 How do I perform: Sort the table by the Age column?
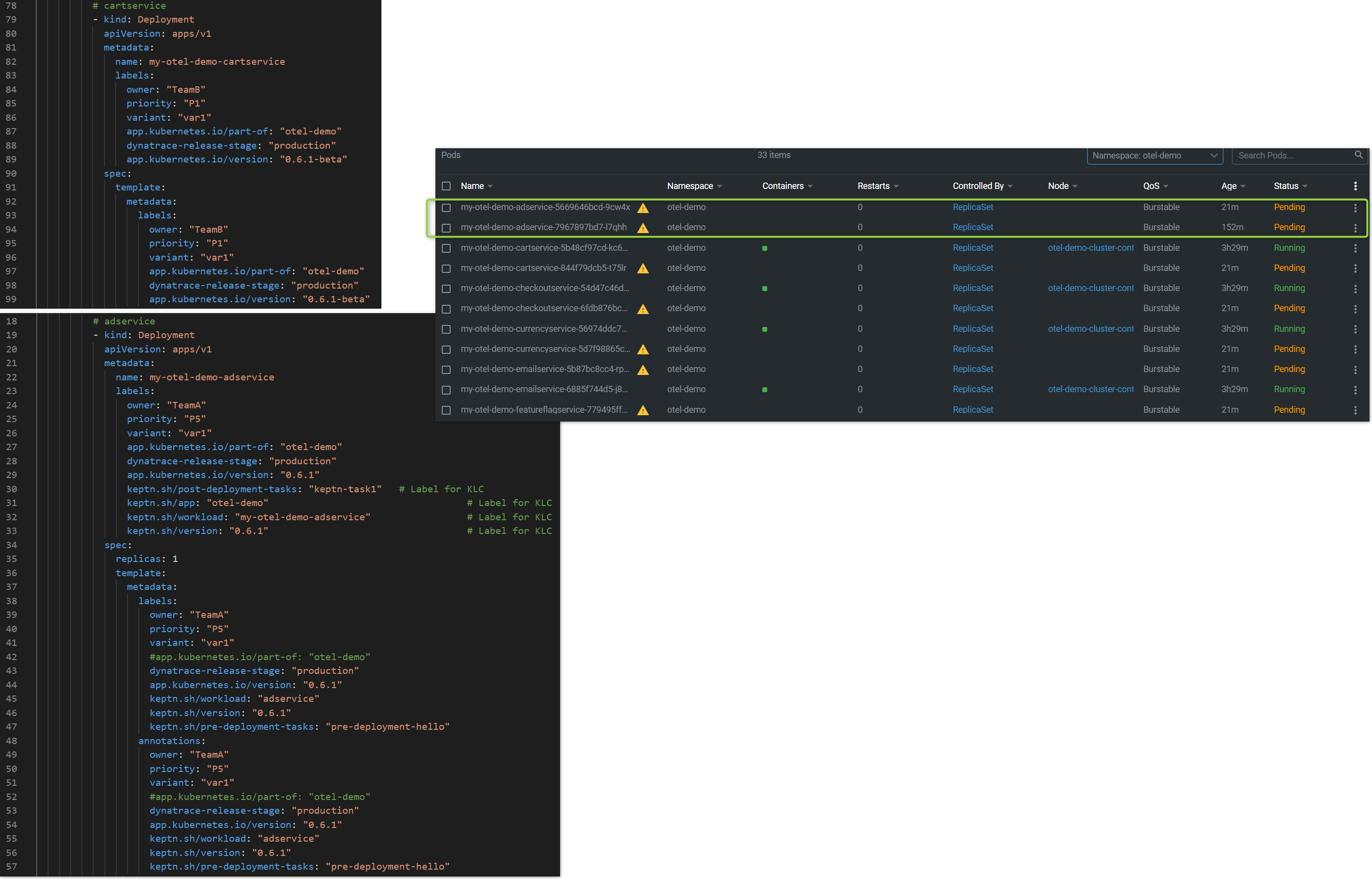point(1233,186)
